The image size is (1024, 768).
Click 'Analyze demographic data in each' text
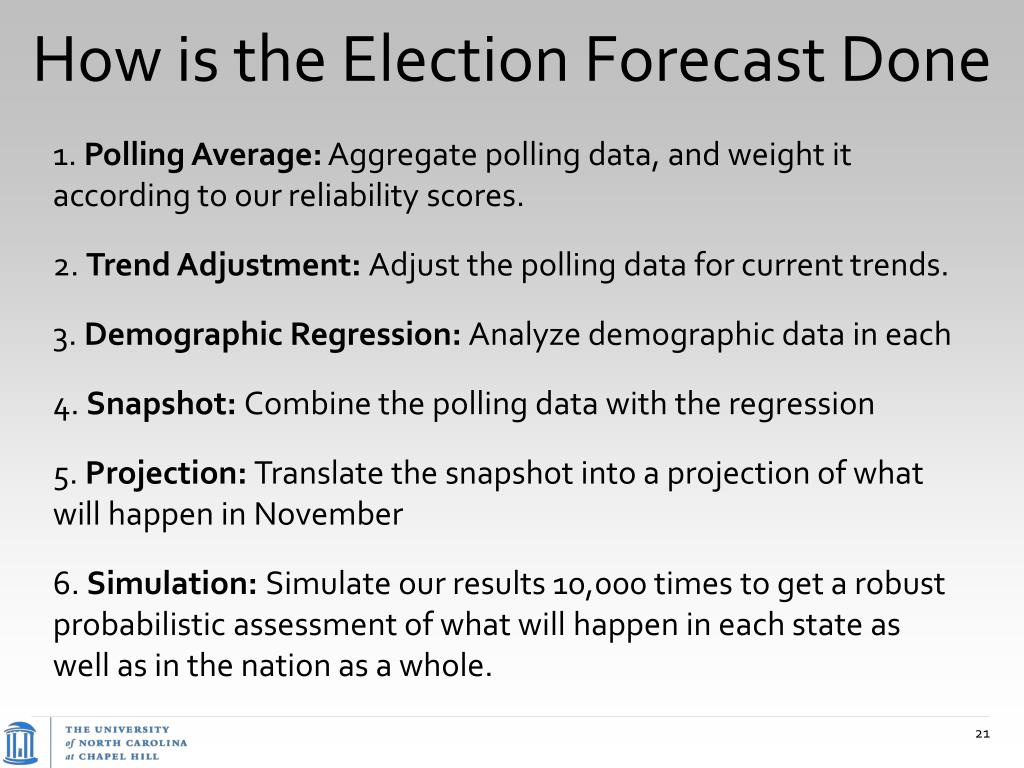(710, 334)
